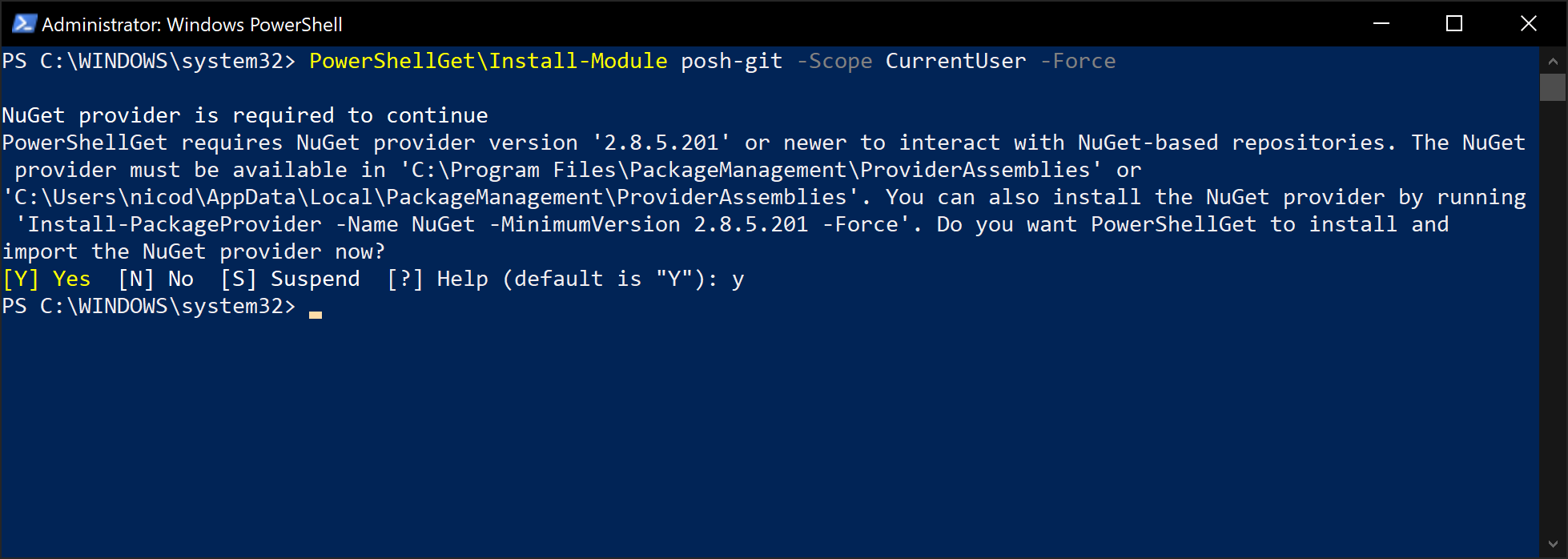Click the blinking cursor at the current prompt

(316, 315)
